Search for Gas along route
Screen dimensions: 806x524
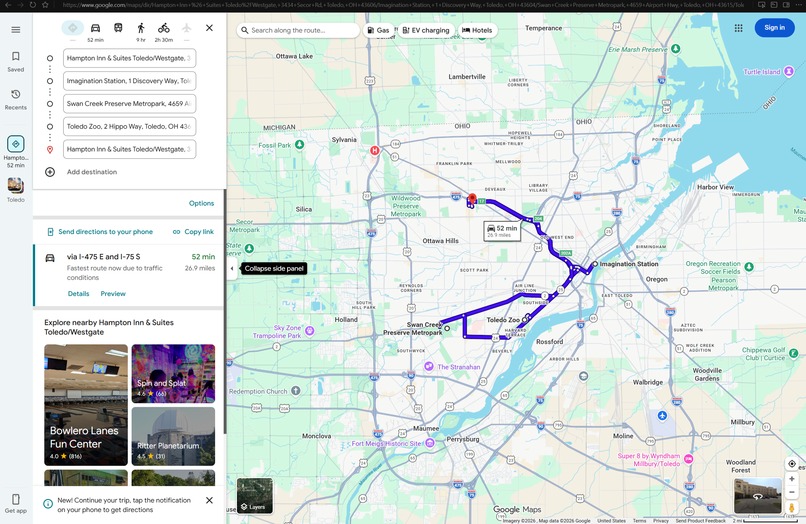[378, 30]
